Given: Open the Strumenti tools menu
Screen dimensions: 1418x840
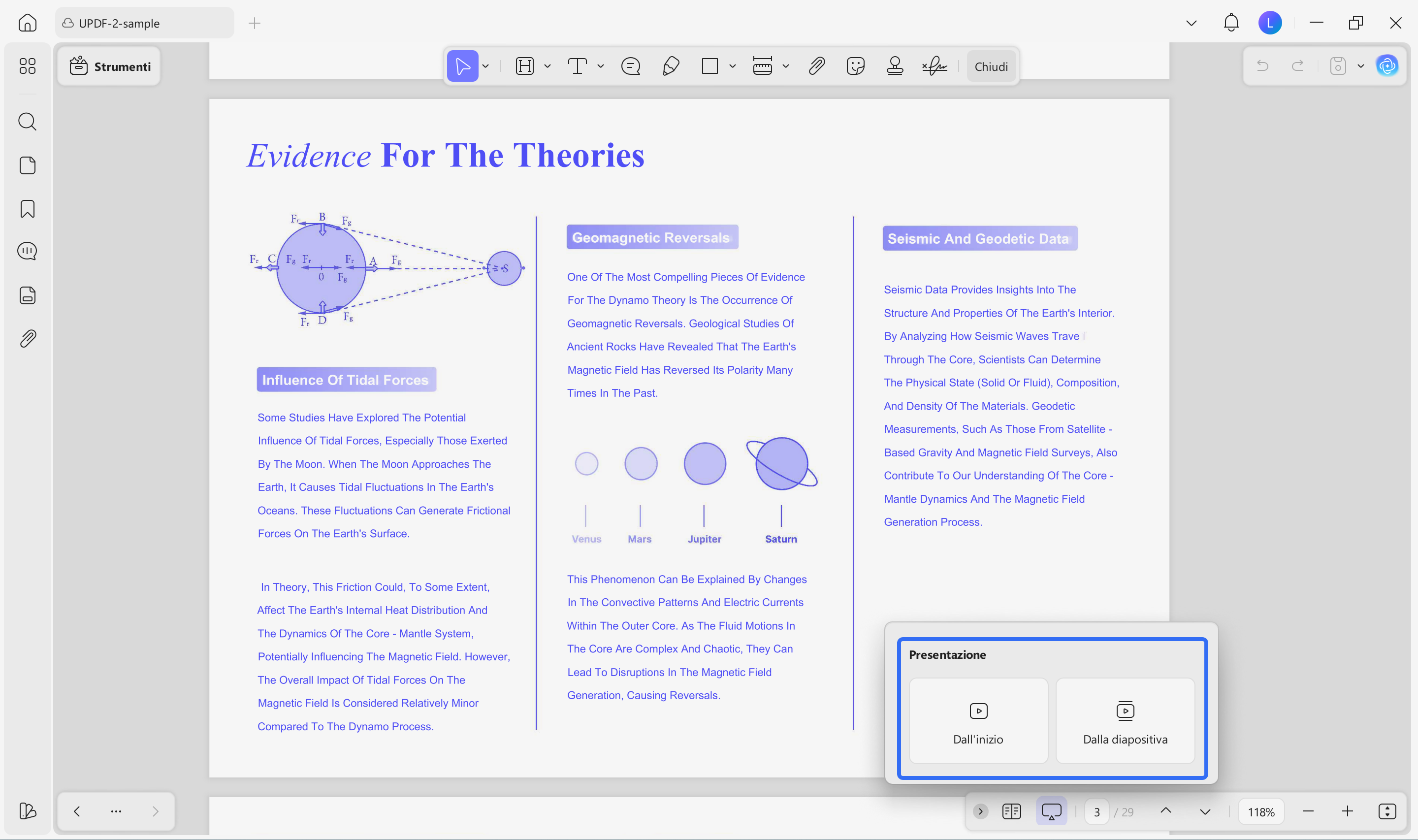Looking at the screenshot, I should pos(109,66).
